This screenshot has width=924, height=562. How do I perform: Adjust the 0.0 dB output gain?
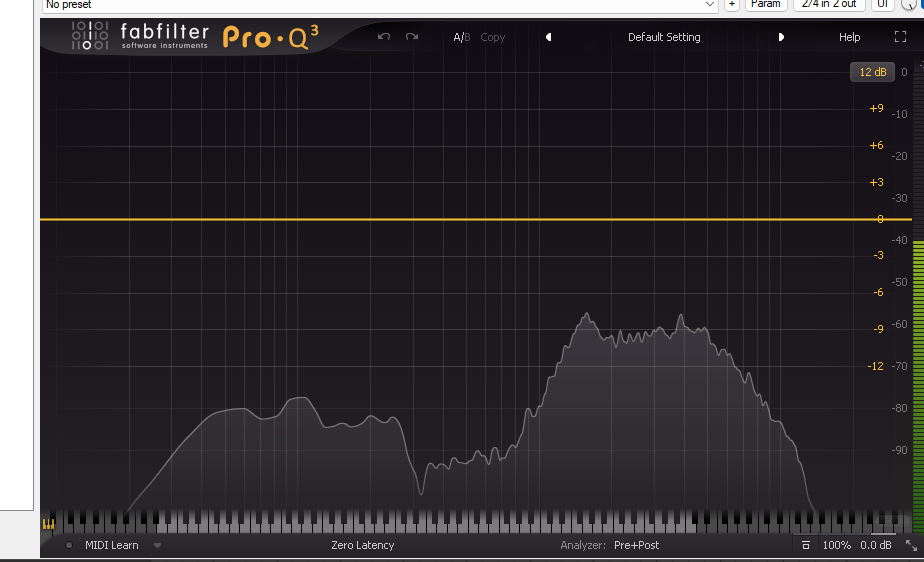876,546
